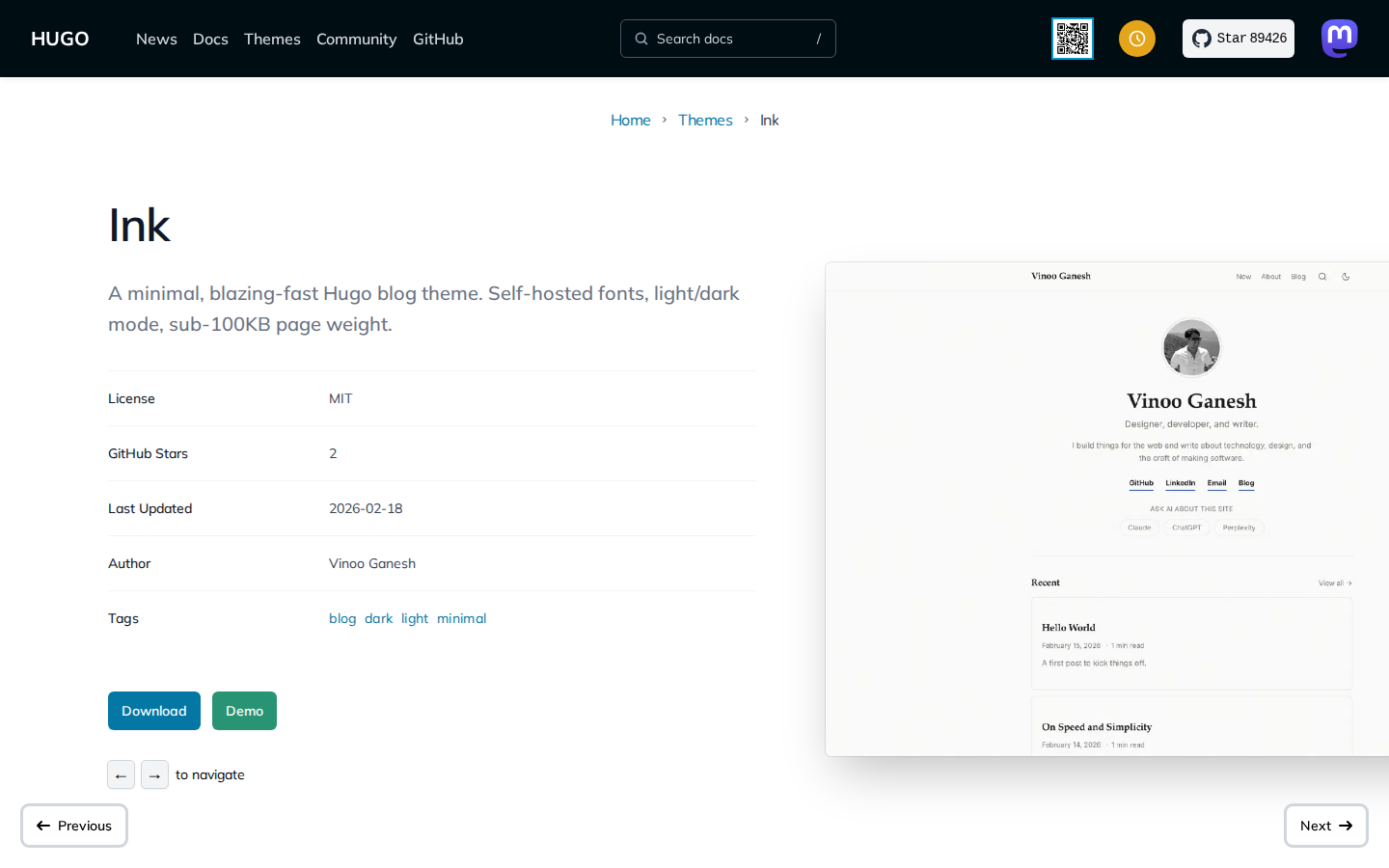Viewport: 1389px width, 868px height.
Task: Open the QR code icon in header
Action: tap(1073, 39)
